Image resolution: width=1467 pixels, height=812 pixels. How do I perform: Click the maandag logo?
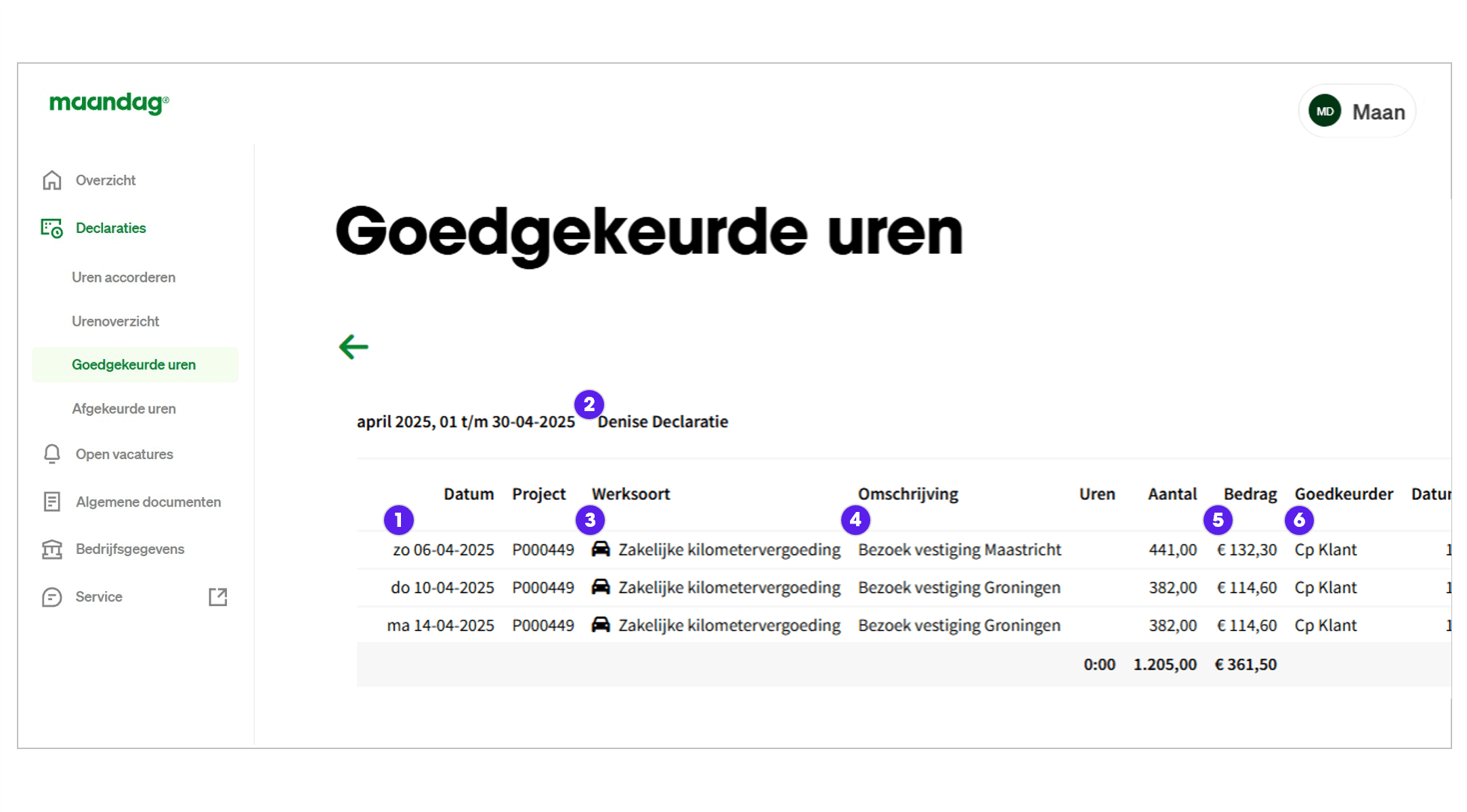[108, 103]
